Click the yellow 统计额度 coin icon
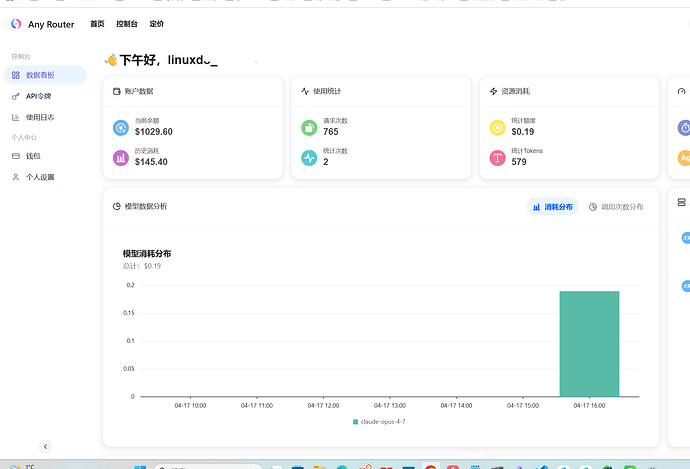 (497, 128)
